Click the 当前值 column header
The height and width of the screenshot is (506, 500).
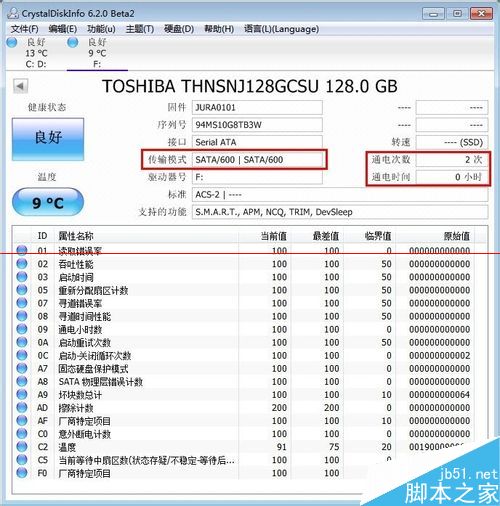pos(273,236)
